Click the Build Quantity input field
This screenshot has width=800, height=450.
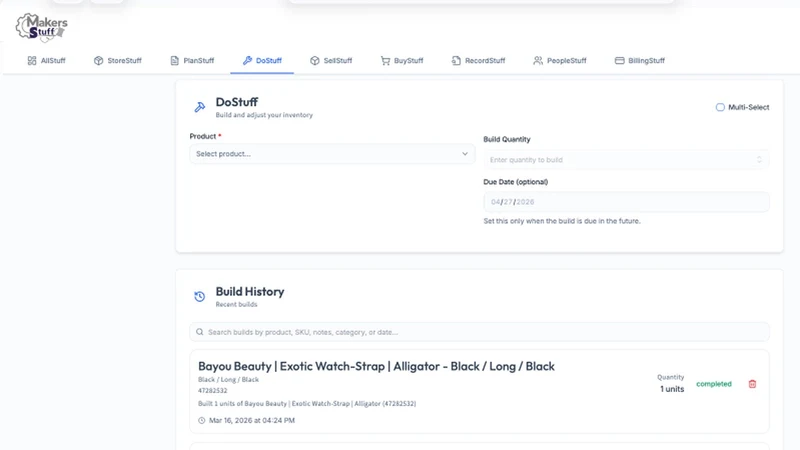626,160
